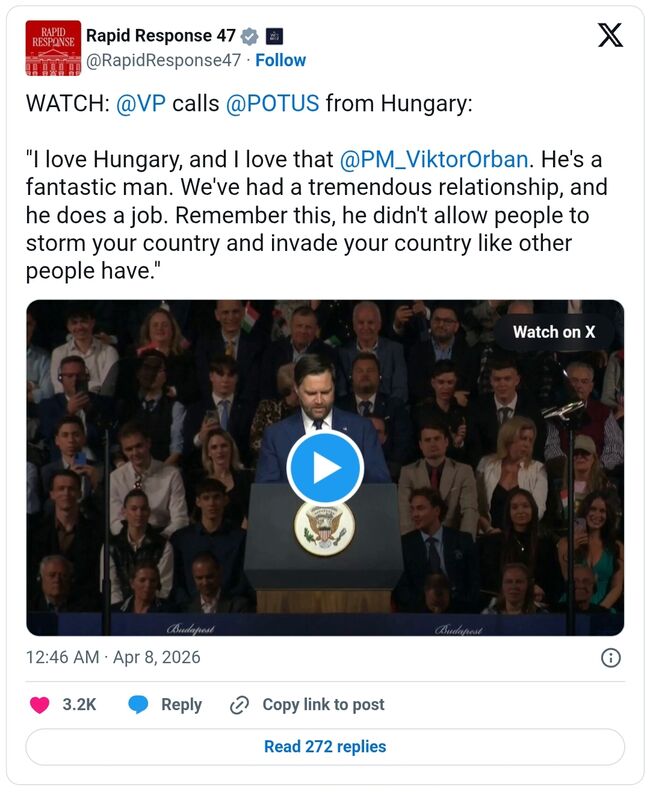The image size is (650, 792).
Task: Click Read 272 replies
Action: pyautogui.click(x=325, y=747)
